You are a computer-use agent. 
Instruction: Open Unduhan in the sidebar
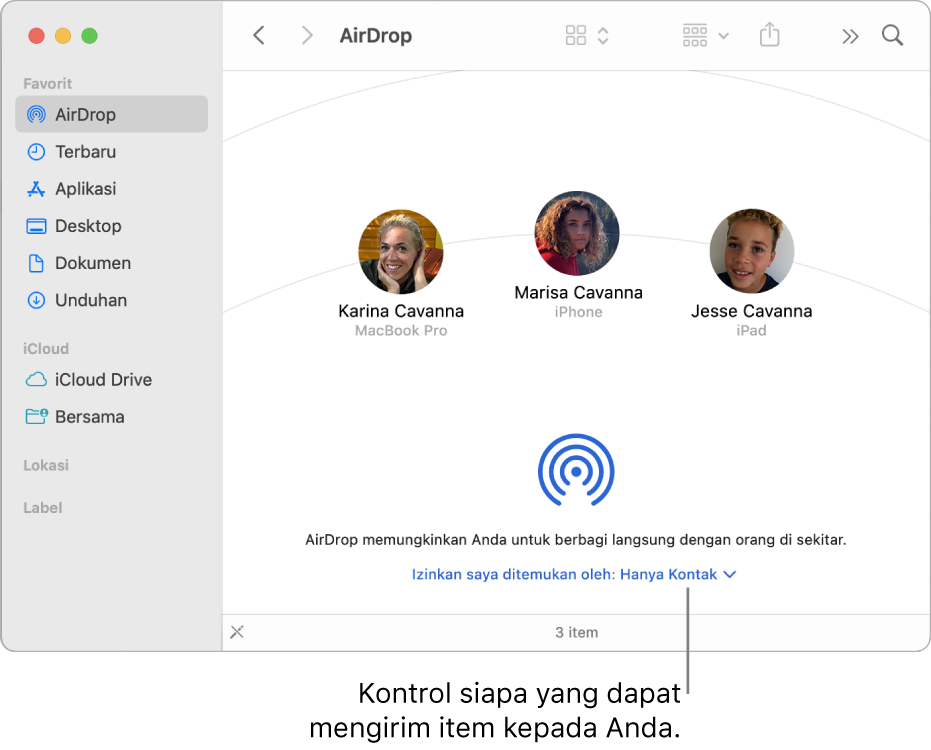(x=112, y=300)
